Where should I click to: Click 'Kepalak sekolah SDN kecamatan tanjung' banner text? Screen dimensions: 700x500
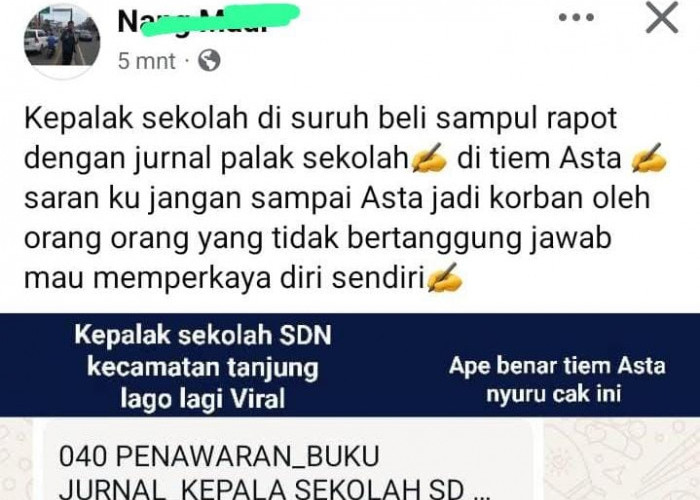point(203,351)
